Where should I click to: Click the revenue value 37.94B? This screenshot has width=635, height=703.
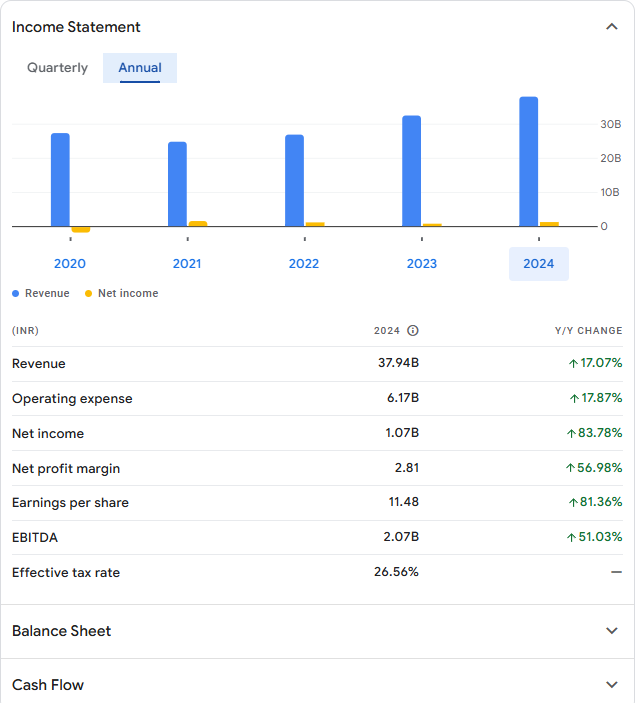(x=398, y=363)
